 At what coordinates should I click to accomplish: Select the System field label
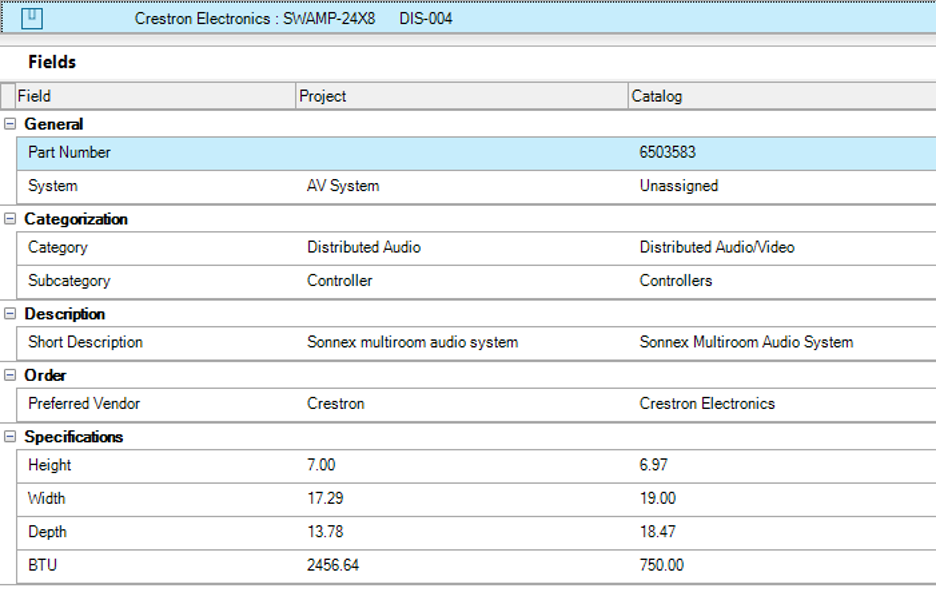53,186
